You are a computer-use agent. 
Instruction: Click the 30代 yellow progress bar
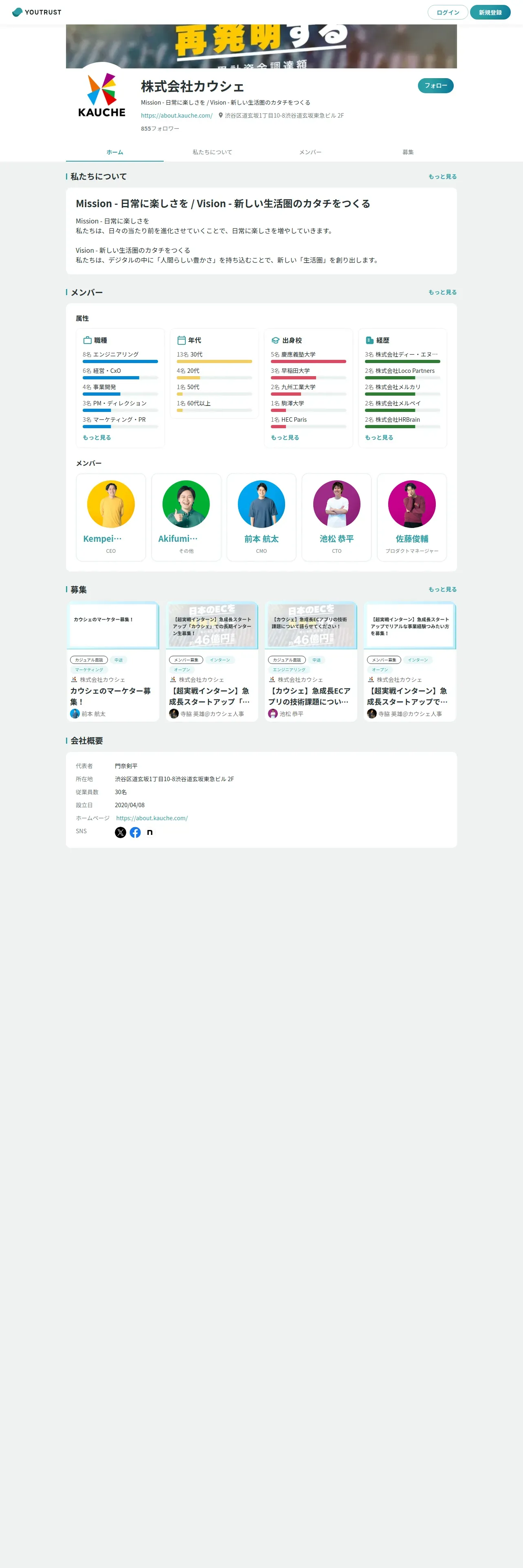(214, 361)
